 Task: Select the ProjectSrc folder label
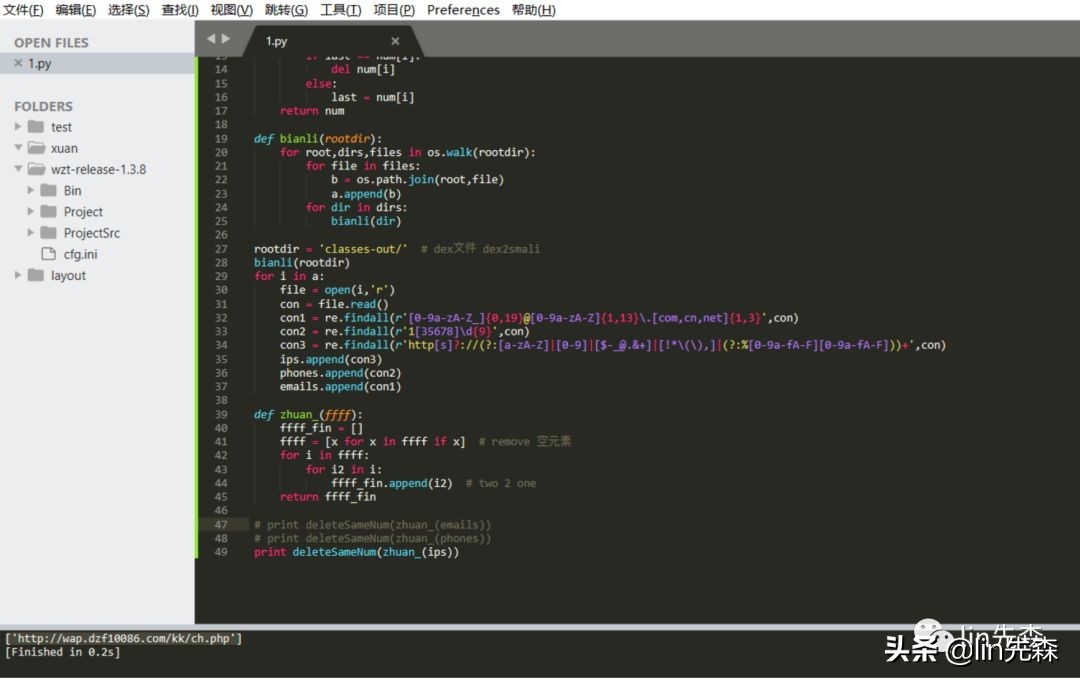(92, 233)
